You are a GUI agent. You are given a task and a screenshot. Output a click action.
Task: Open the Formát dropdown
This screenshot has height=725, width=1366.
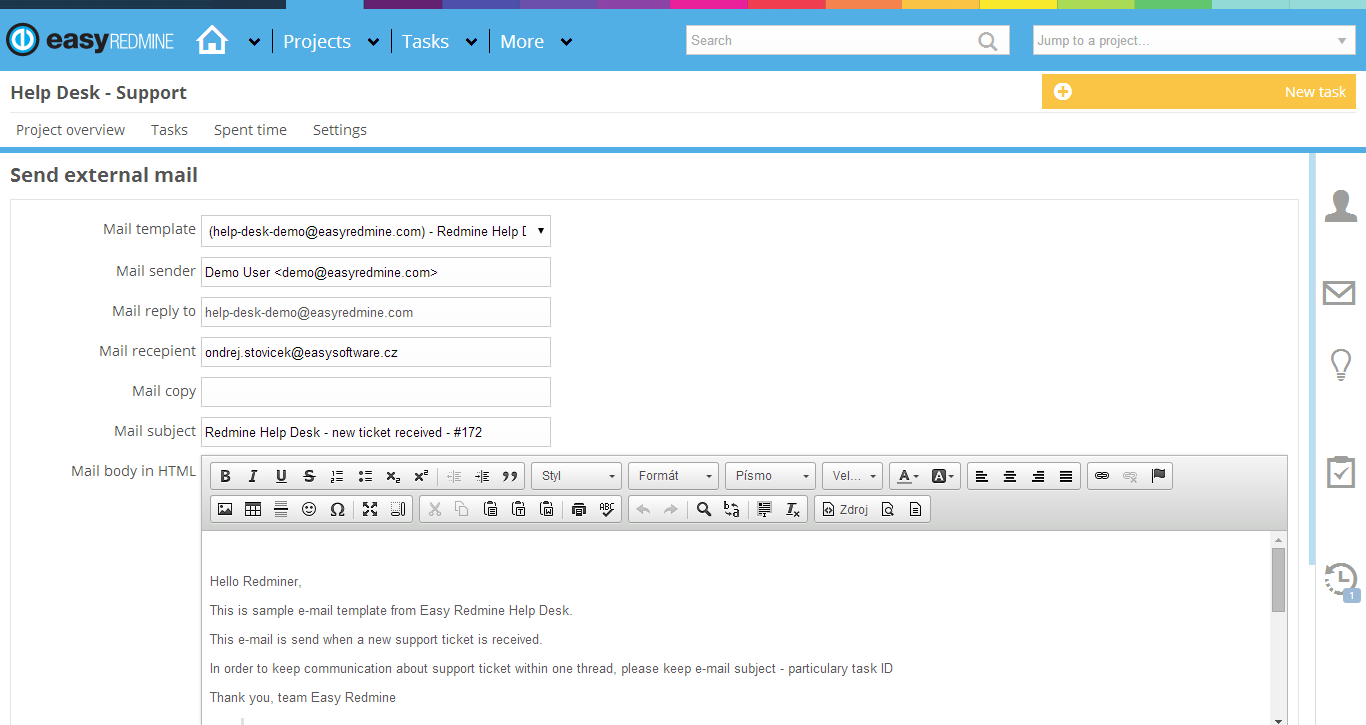pyautogui.click(x=674, y=476)
